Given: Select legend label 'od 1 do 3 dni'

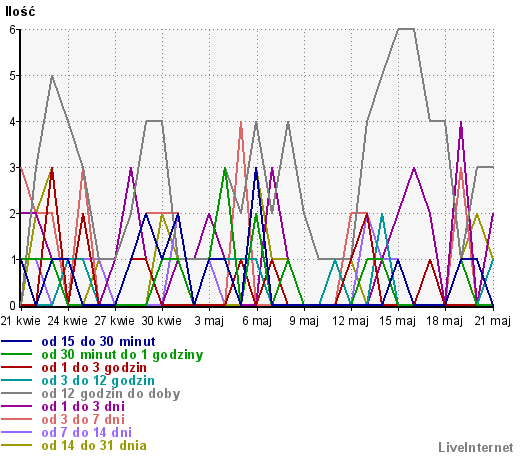Looking at the screenshot, I should point(83,407).
